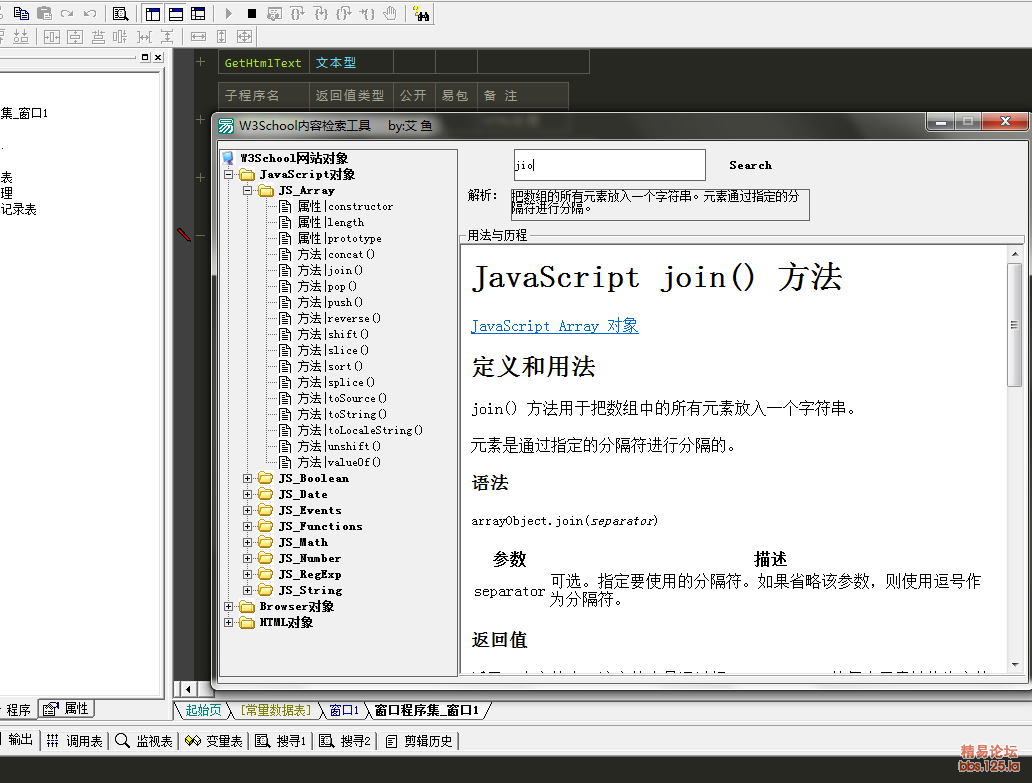Expand the JS_Events folder
Image resolution: width=1032 pixels, height=783 pixels.
[247, 510]
